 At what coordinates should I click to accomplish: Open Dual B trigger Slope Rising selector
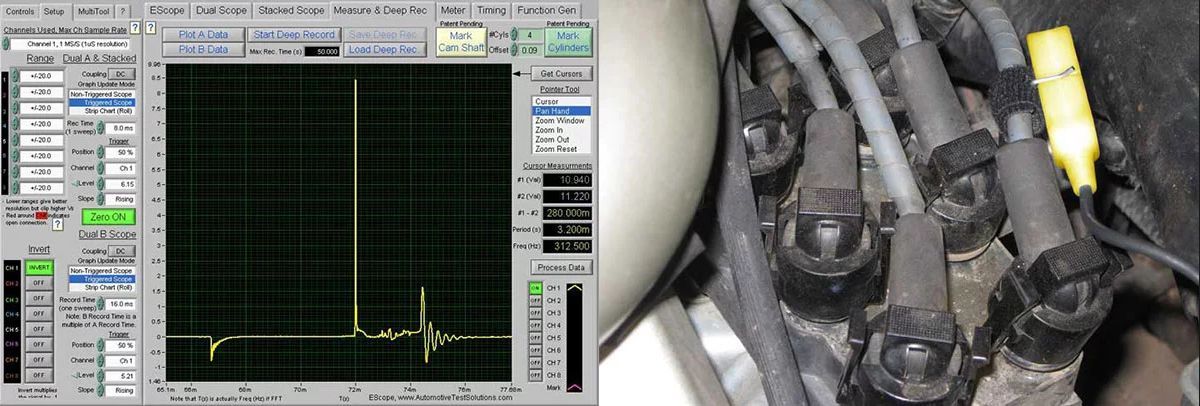119,389
